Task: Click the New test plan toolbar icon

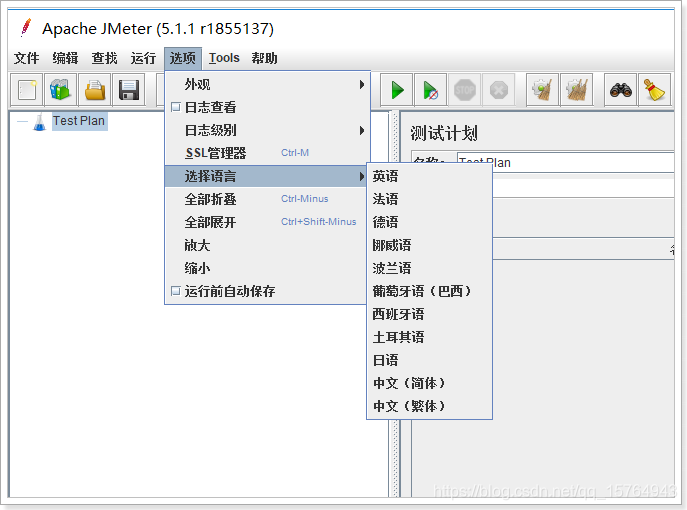Action: point(27,90)
